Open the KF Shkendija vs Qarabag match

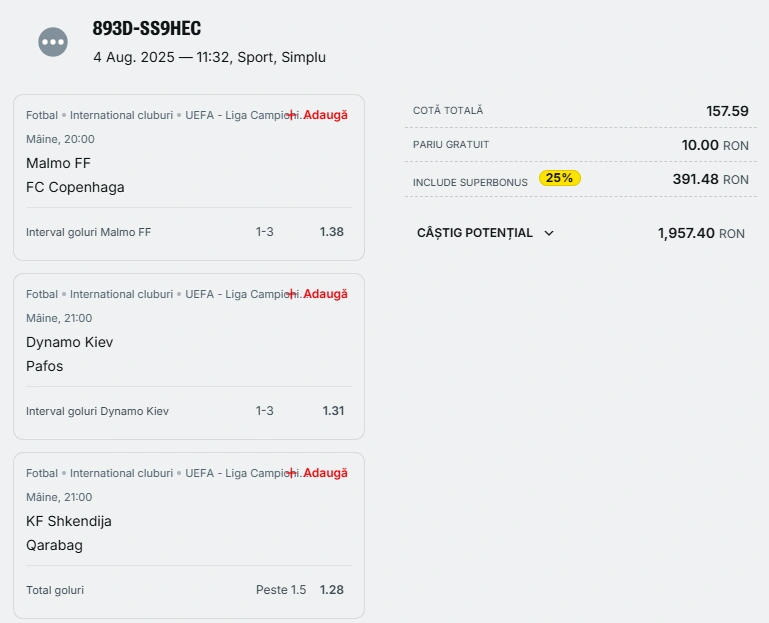point(69,533)
